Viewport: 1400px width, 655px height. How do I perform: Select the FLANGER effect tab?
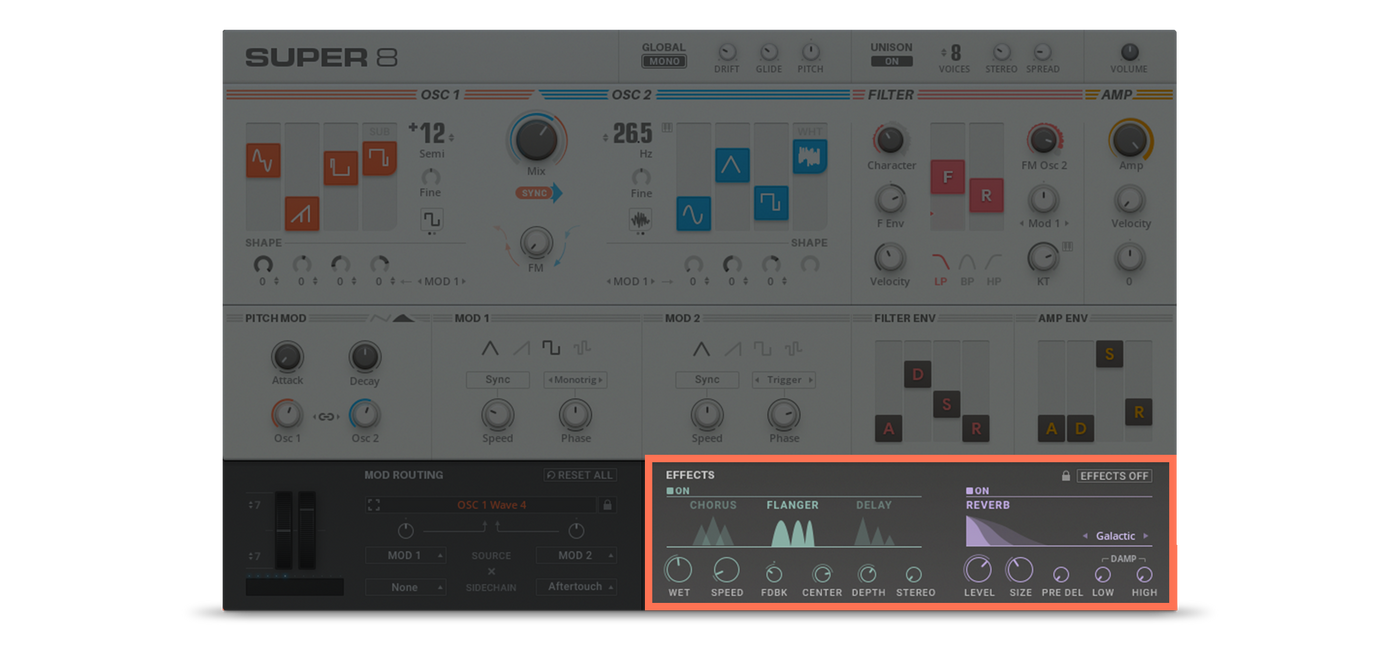[793, 505]
